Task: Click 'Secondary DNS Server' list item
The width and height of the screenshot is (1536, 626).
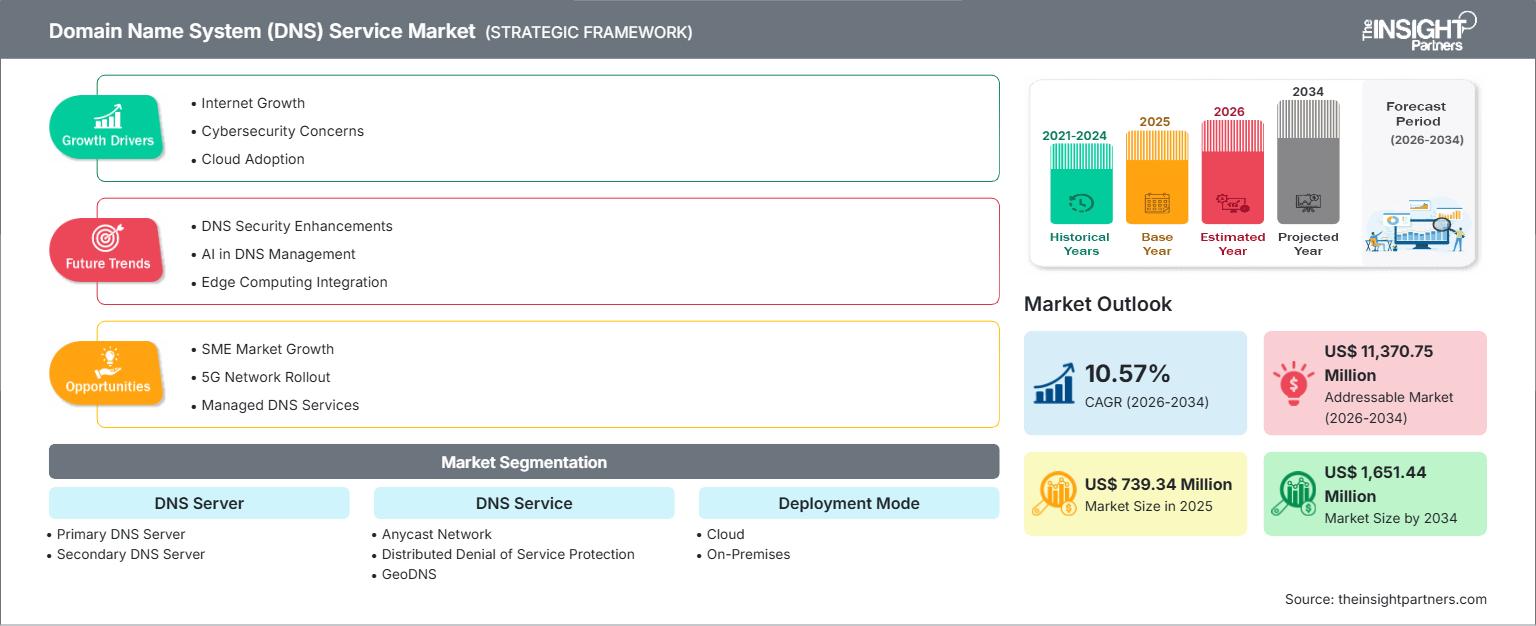Action: point(131,554)
